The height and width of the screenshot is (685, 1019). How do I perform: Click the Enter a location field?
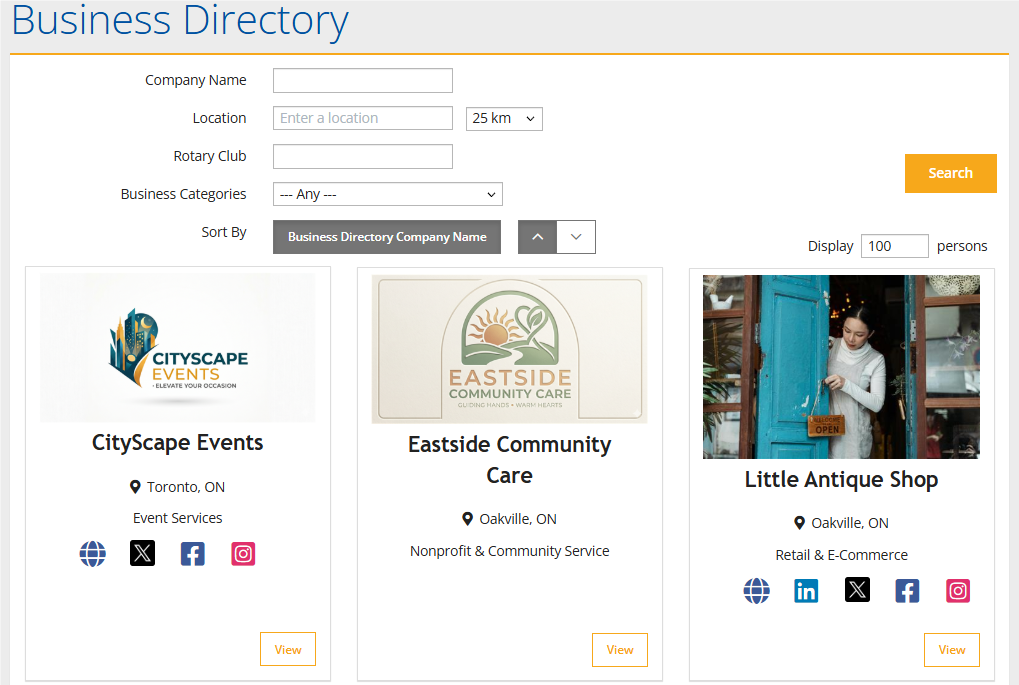(363, 118)
